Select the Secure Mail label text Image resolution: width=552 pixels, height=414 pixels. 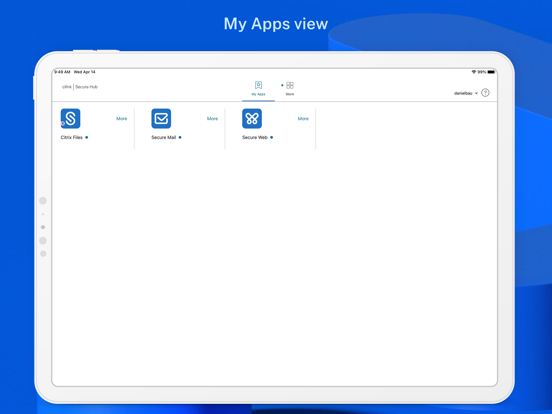click(164, 137)
